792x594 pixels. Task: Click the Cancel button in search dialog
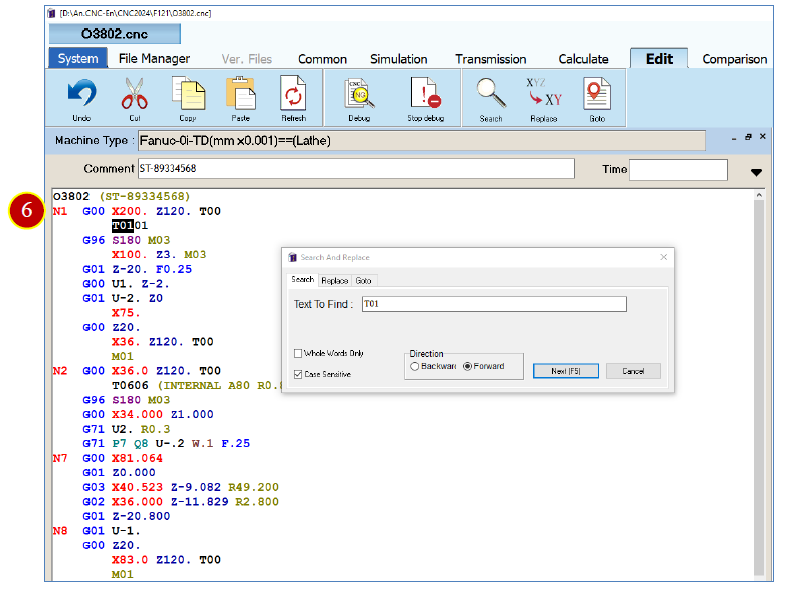click(633, 371)
